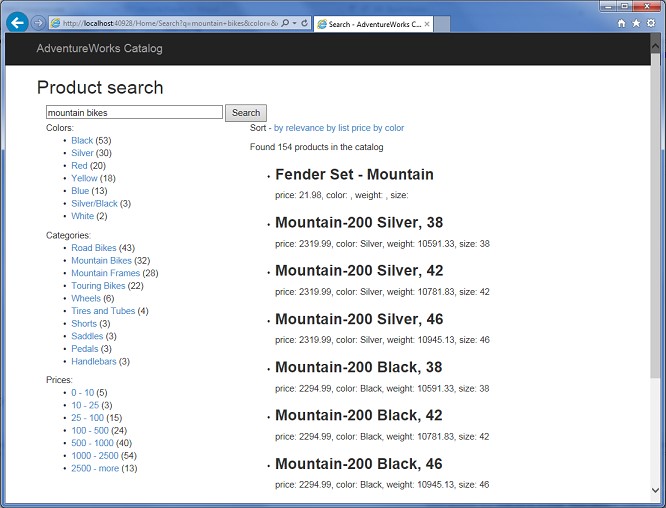Filter by Tires and Tubes category
This screenshot has height=508, width=666.
(x=103, y=311)
